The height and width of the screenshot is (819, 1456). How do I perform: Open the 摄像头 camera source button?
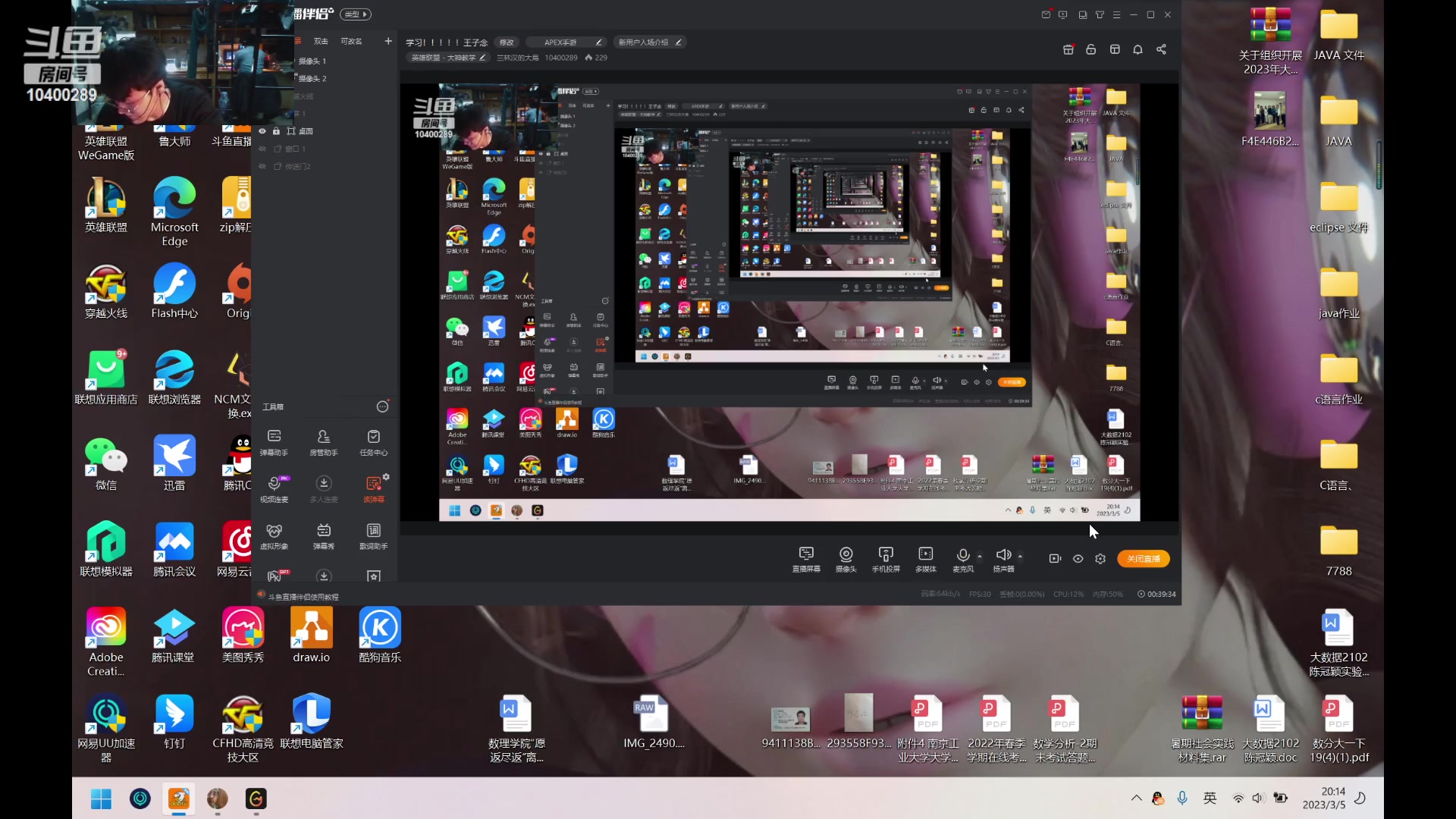[846, 560]
